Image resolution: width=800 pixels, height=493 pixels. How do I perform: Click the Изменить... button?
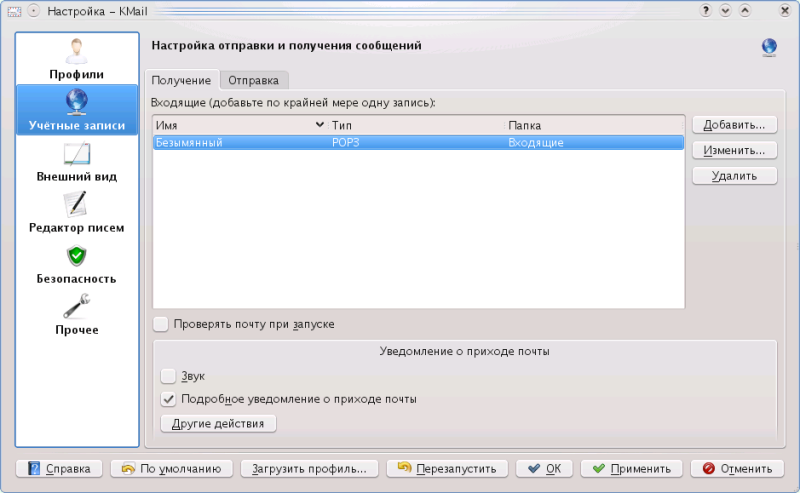point(734,151)
